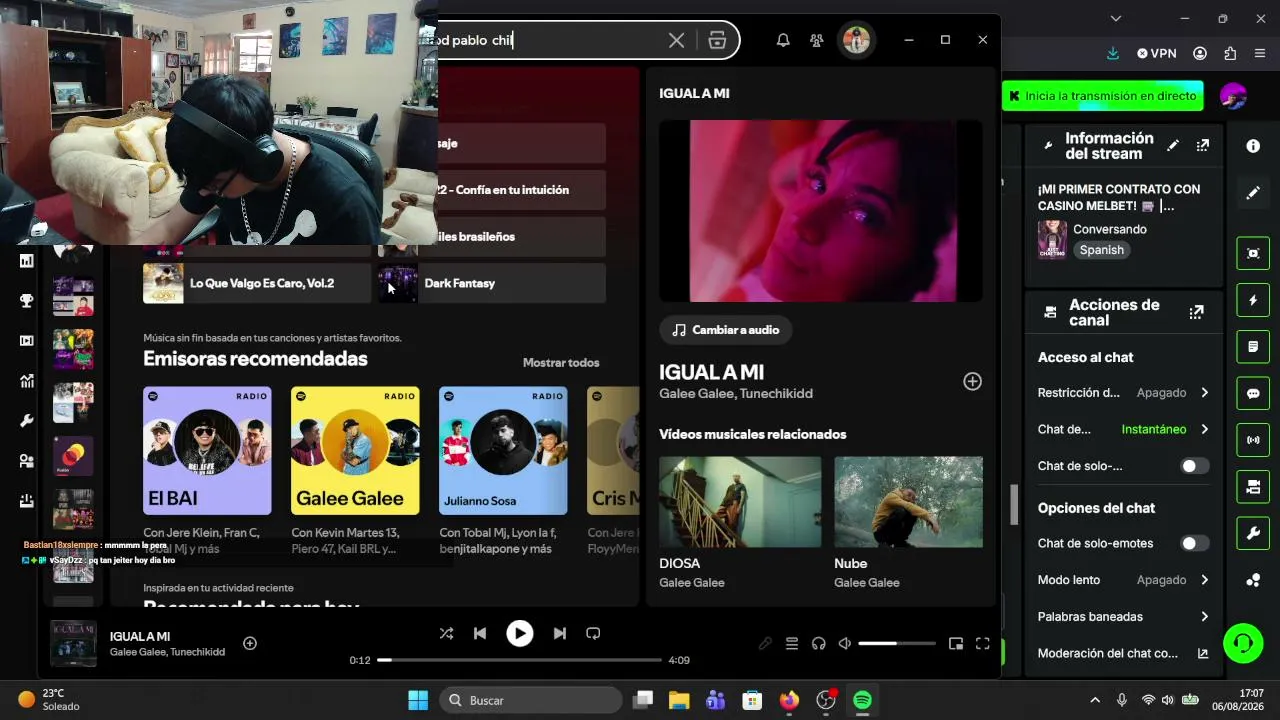Image resolution: width=1280 pixels, height=720 pixels.
Task: Add IGUAL A MI to library in video panel
Action: pos(972,381)
